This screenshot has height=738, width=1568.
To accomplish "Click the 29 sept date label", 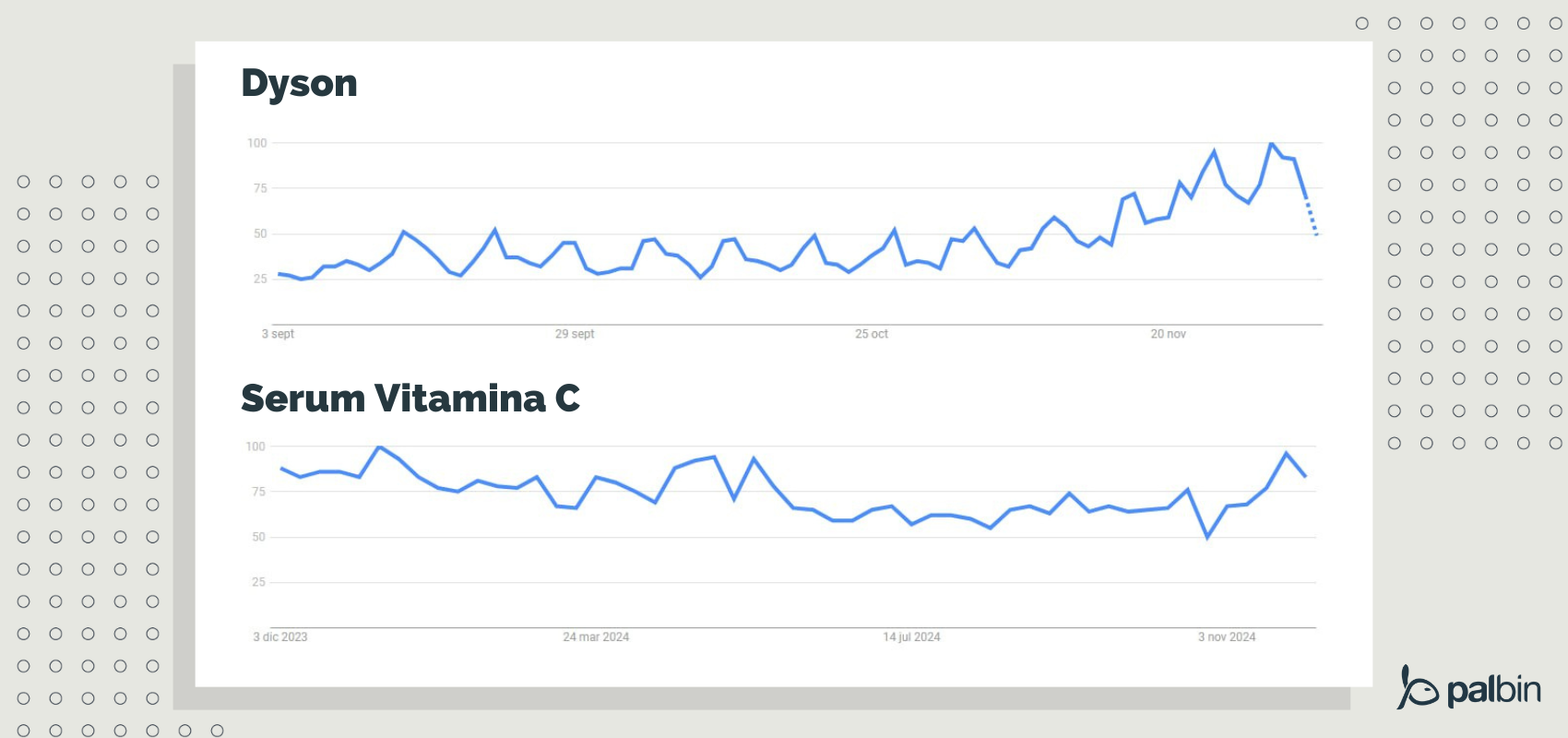I will pos(575,334).
